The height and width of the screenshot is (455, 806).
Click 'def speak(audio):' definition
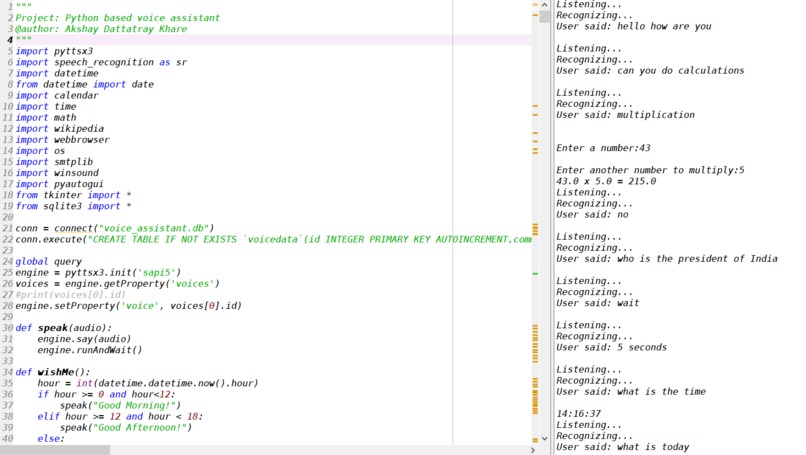click(64, 328)
